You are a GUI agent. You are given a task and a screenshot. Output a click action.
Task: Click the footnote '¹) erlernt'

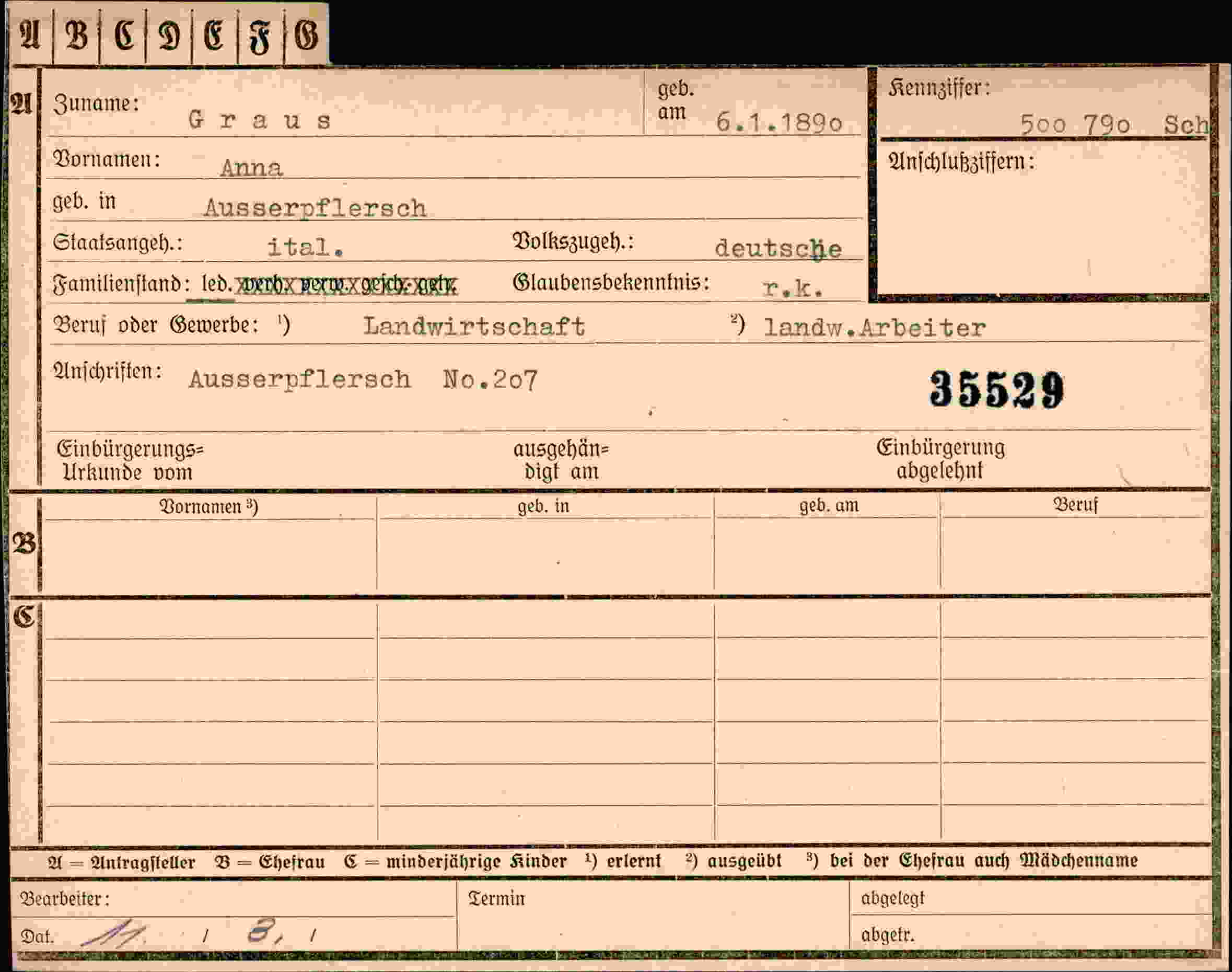623,861
